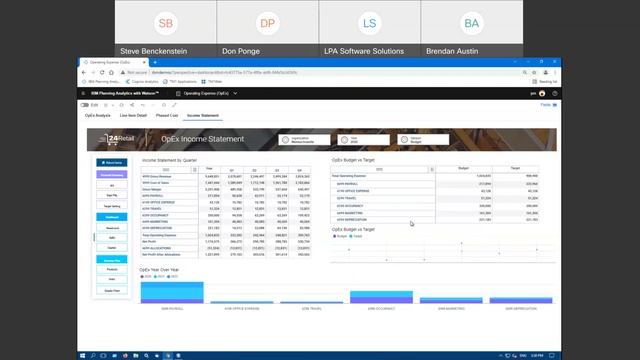Screen dimensions: 640x360
Task: Switch to the Phased Cost tab
Action: click(x=167, y=116)
